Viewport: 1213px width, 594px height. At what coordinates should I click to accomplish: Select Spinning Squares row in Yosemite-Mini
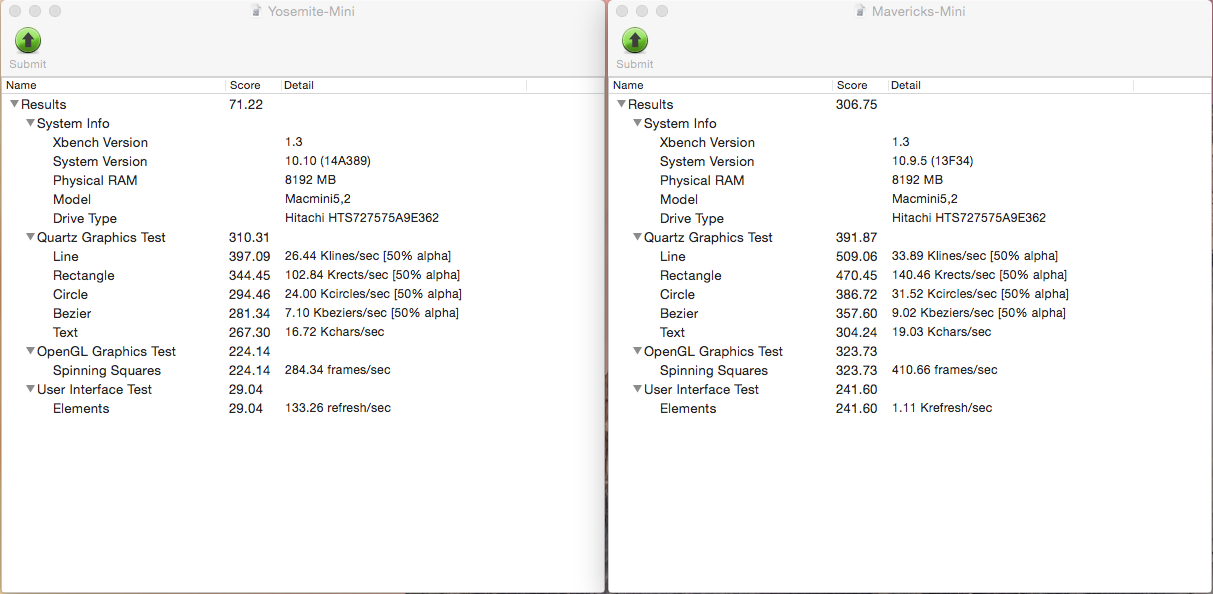click(x=302, y=370)
